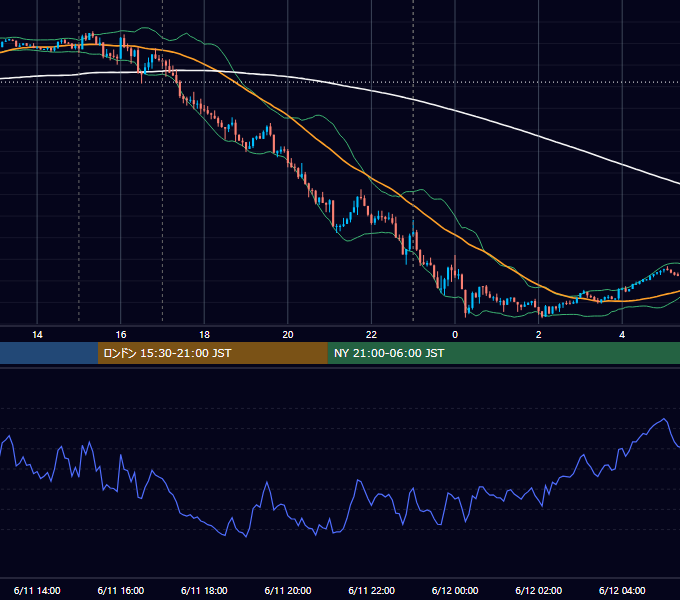Viewport: 680px width, 600px height.
Task: Click the blue session bar before ロンドン
Action: [49, 353]
